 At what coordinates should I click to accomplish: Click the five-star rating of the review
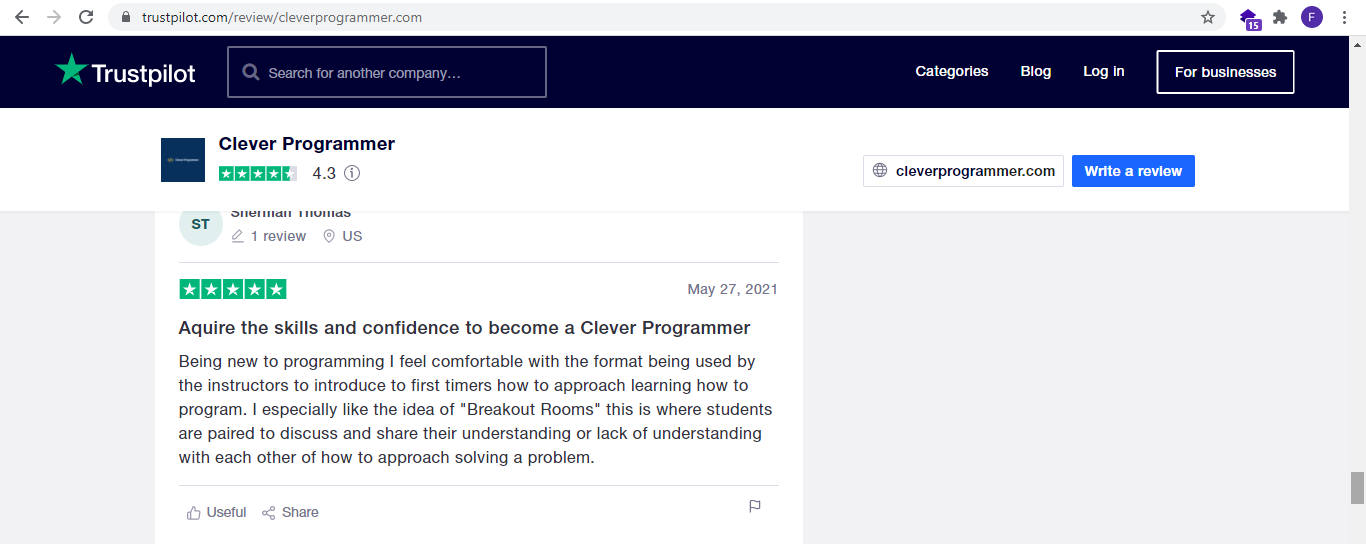click(233, 289)
